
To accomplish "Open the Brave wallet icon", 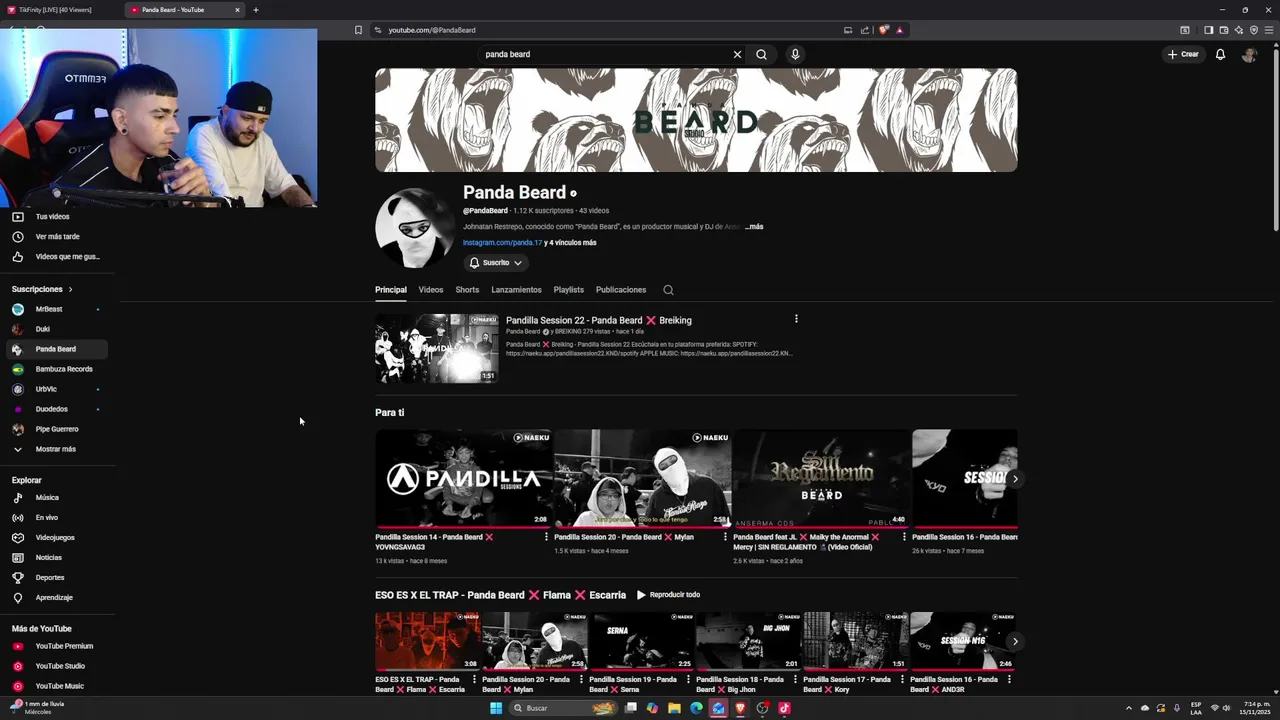I will [1223, 30].
